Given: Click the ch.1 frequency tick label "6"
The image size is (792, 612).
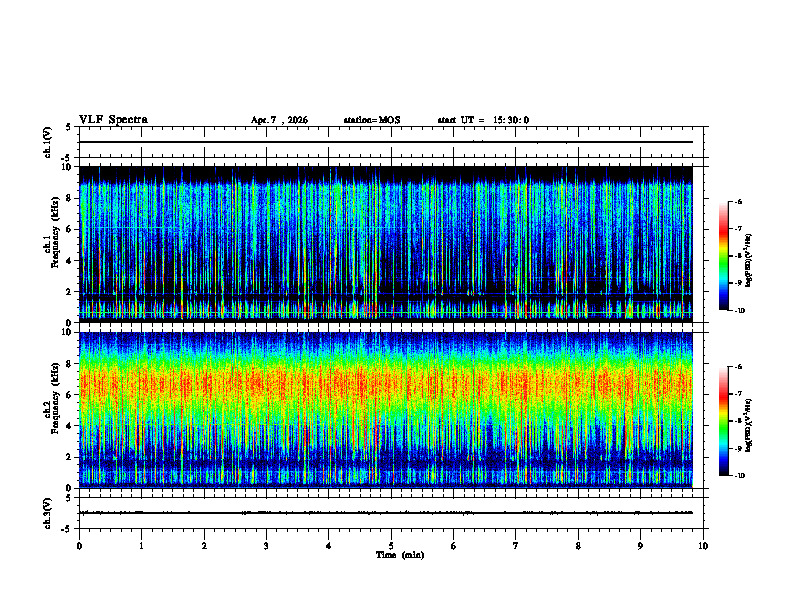Looking at the screenshot, I should click(68, 229).
